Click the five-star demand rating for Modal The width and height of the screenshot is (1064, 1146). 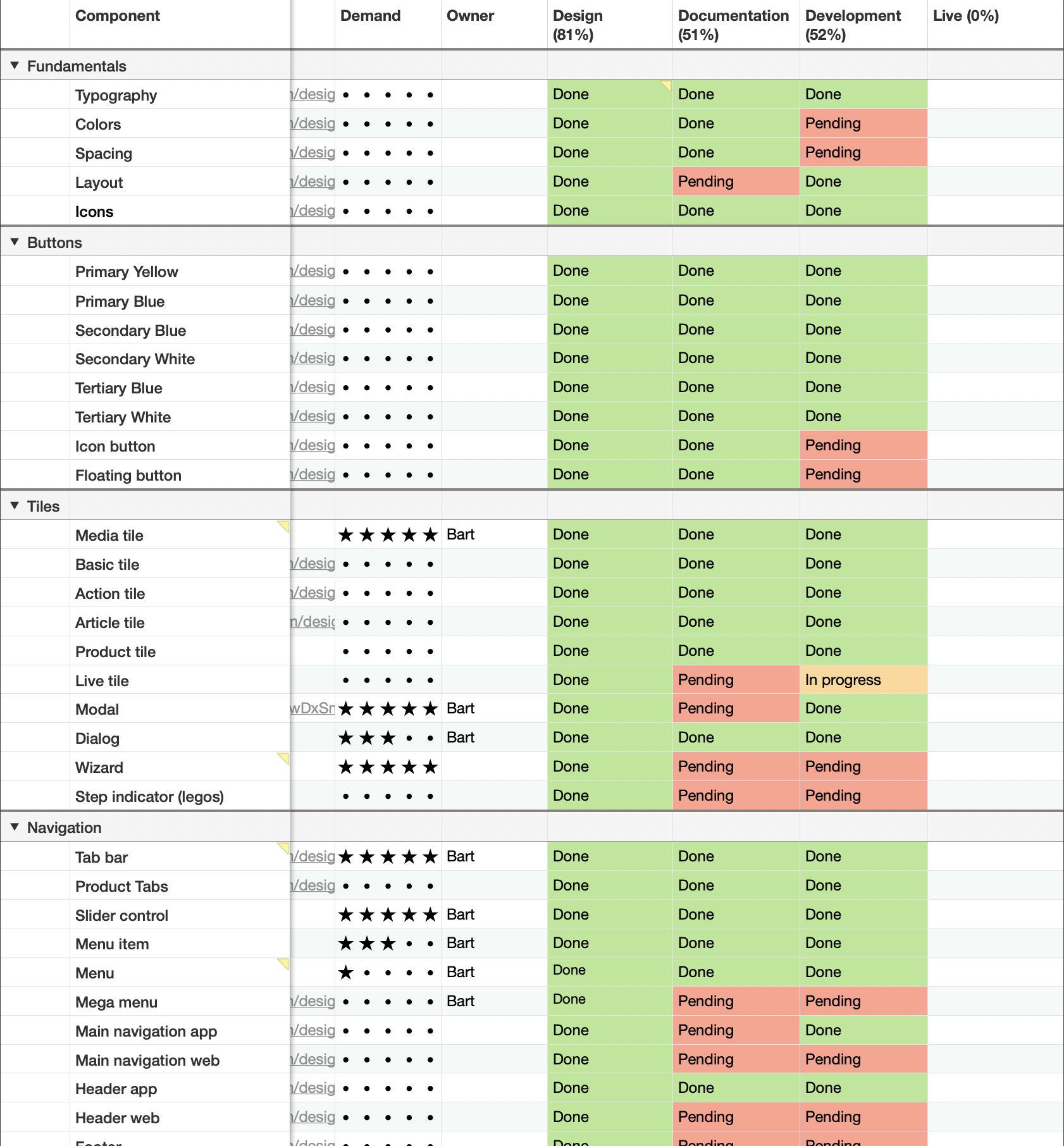(388, 709)
